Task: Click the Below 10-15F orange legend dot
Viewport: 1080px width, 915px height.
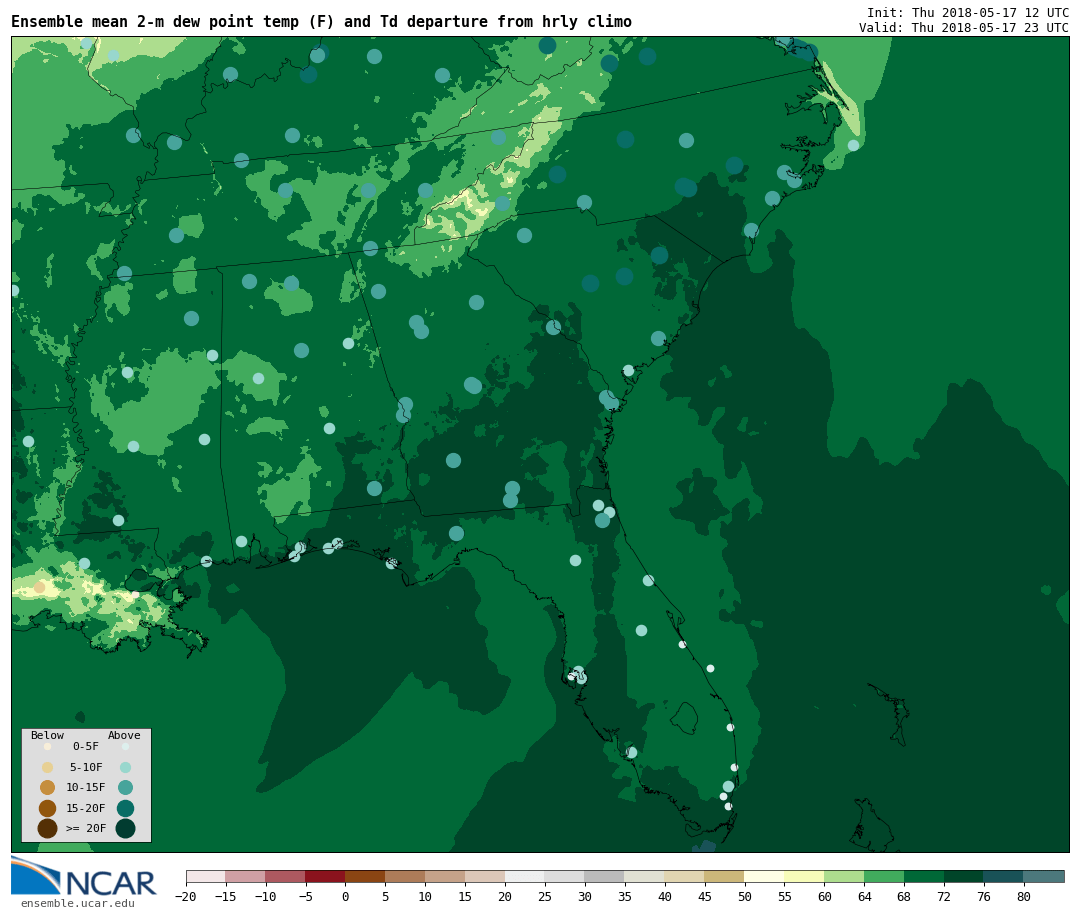Action: tap(48, 788)
